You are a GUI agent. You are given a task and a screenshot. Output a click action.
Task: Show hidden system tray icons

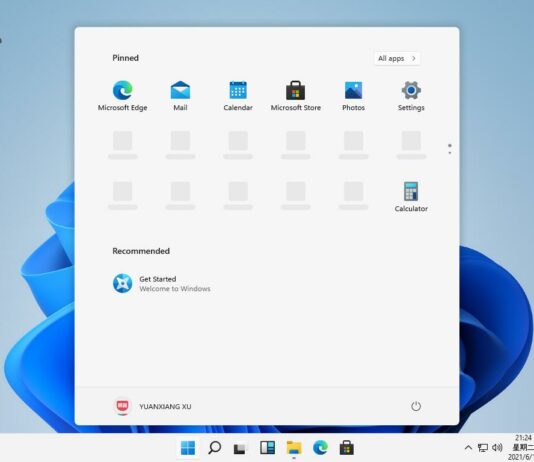[468, 448]
